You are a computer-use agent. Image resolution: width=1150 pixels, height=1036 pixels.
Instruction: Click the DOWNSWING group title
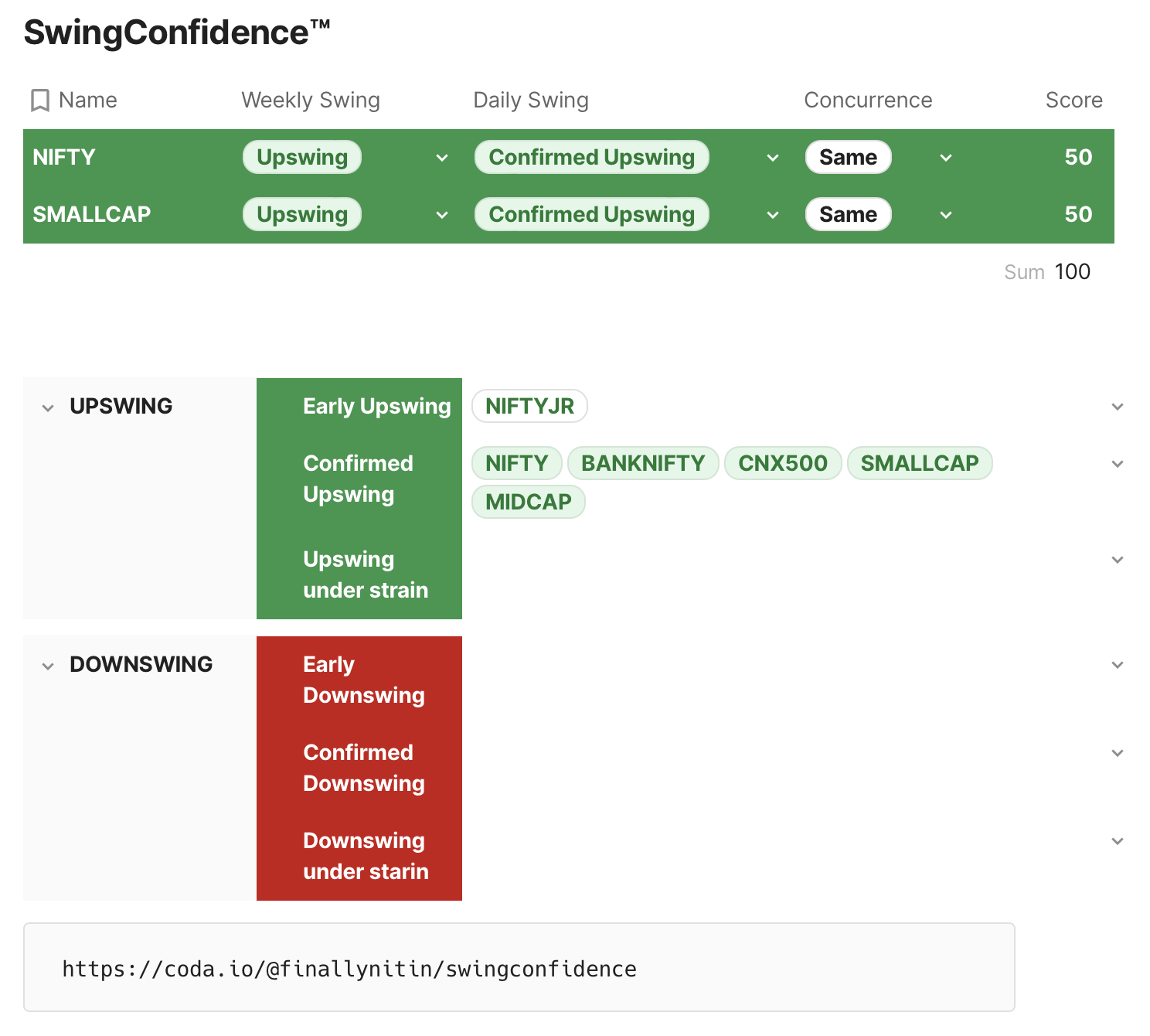[141, 665]
